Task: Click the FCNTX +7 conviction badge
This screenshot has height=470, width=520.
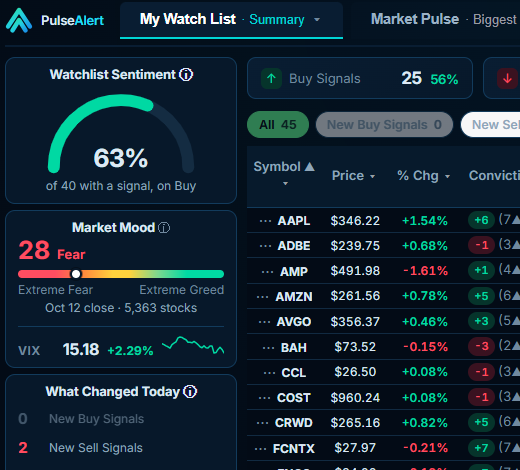Action: (x=481, y=448)
